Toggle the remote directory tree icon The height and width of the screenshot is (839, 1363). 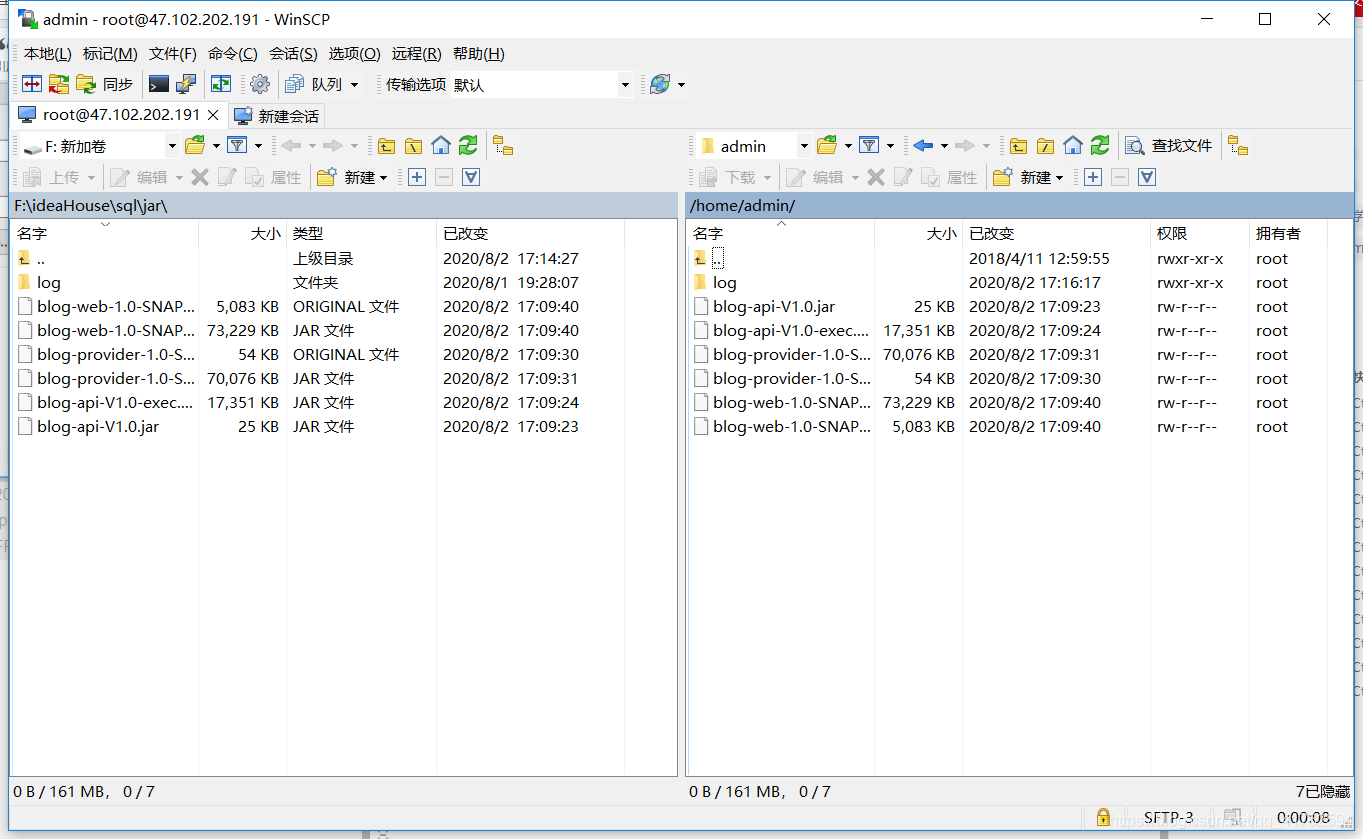pos(1238,146)
